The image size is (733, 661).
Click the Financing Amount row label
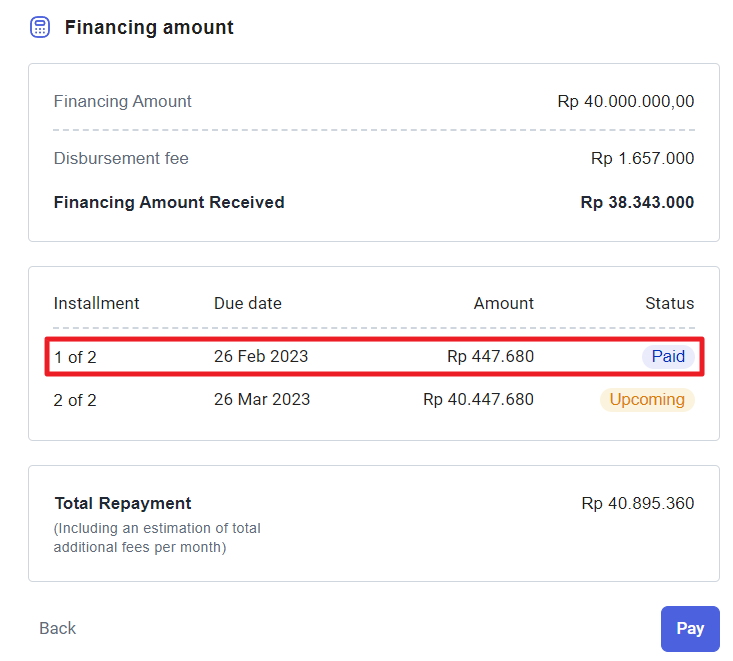[122, 101]
